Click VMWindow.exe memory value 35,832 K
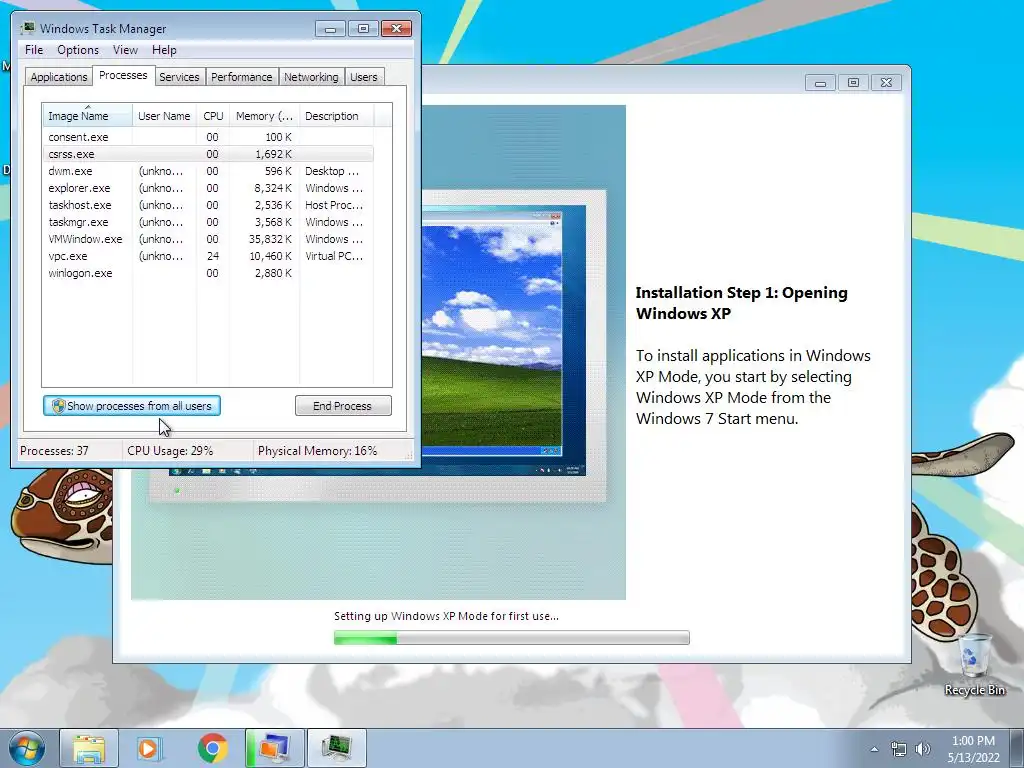The width and height of the screenshot is (1024, 768). coord(270,239)
